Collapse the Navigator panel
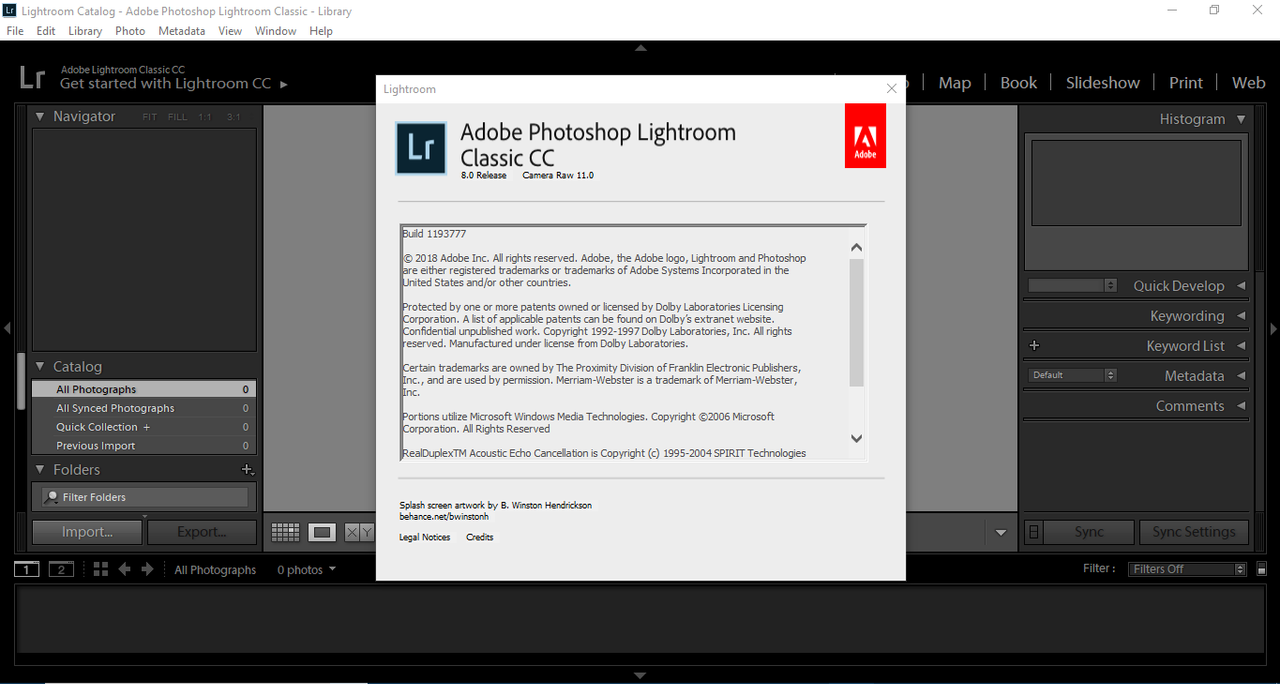Screen dimensions: 1280x684 click(40, 116)
